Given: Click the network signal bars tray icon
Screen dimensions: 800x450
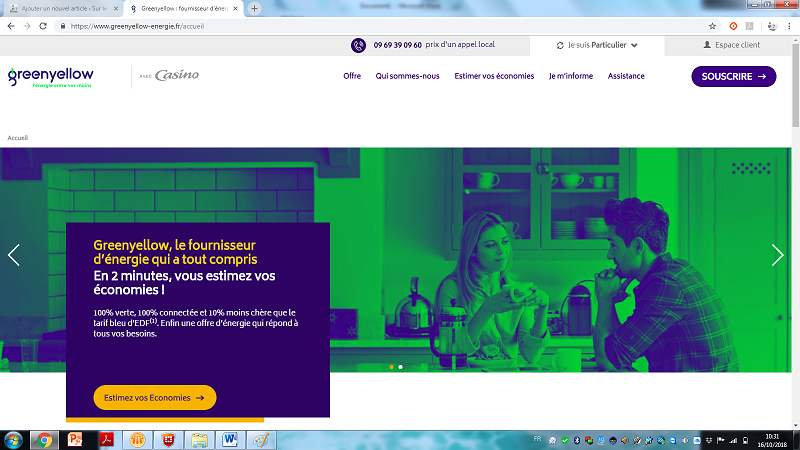Looking at the screenshot, I should click(733, 440).
